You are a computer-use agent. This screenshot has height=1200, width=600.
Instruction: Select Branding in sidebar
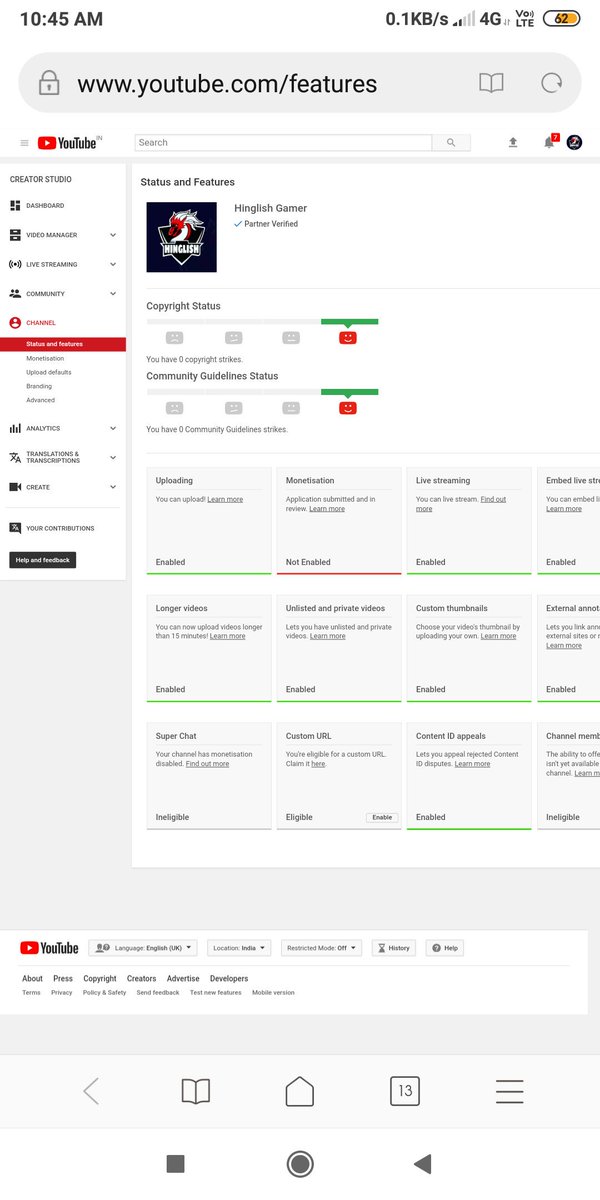pyautogui.click(x=39, y=386)
